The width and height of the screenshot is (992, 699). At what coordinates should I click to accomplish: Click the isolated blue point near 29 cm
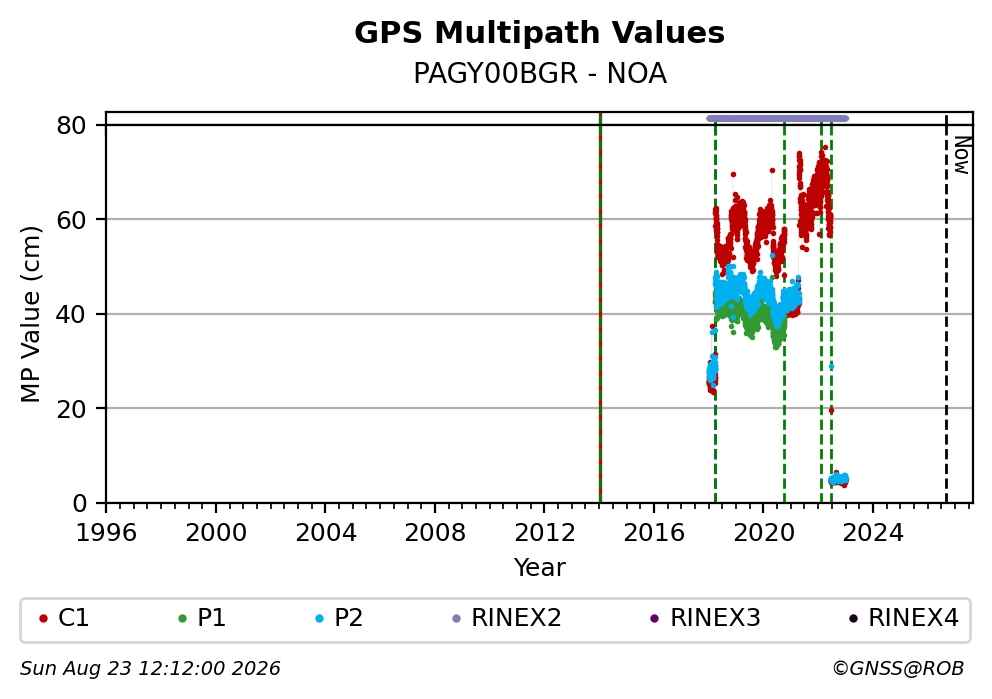click(x=831, y=367)
